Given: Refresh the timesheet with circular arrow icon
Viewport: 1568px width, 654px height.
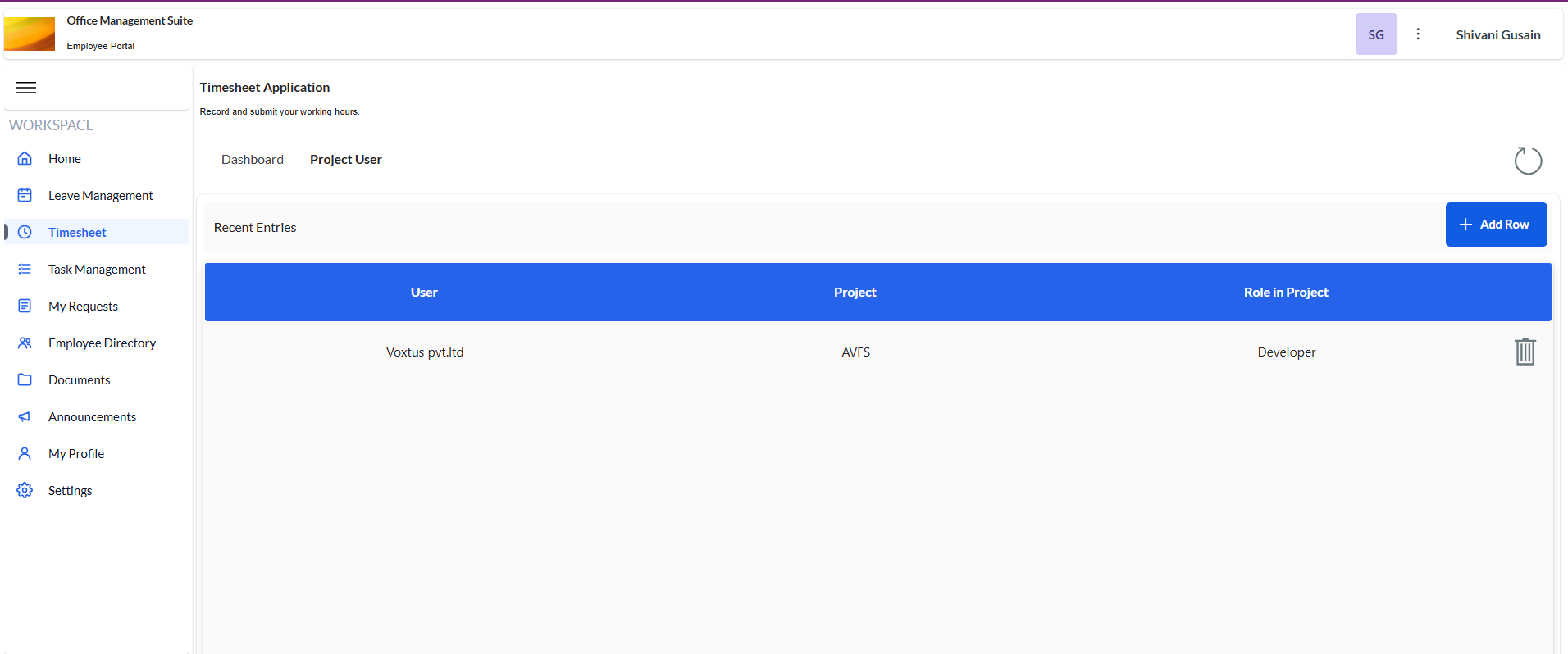Looking at the screenshot, I should pyautogui.click(x=1528, y=161).
